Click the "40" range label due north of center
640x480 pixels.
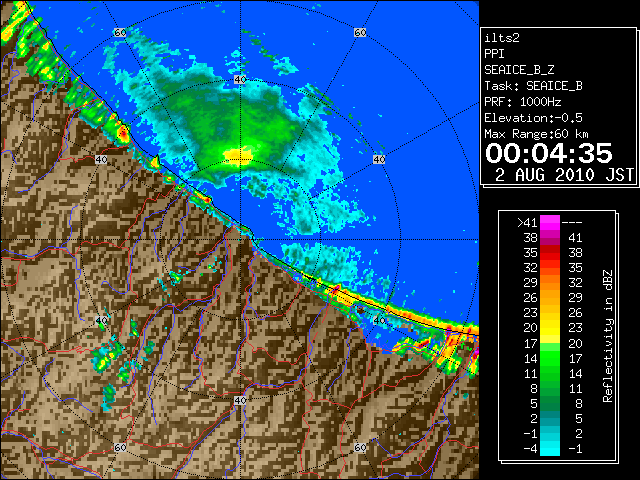240,80
